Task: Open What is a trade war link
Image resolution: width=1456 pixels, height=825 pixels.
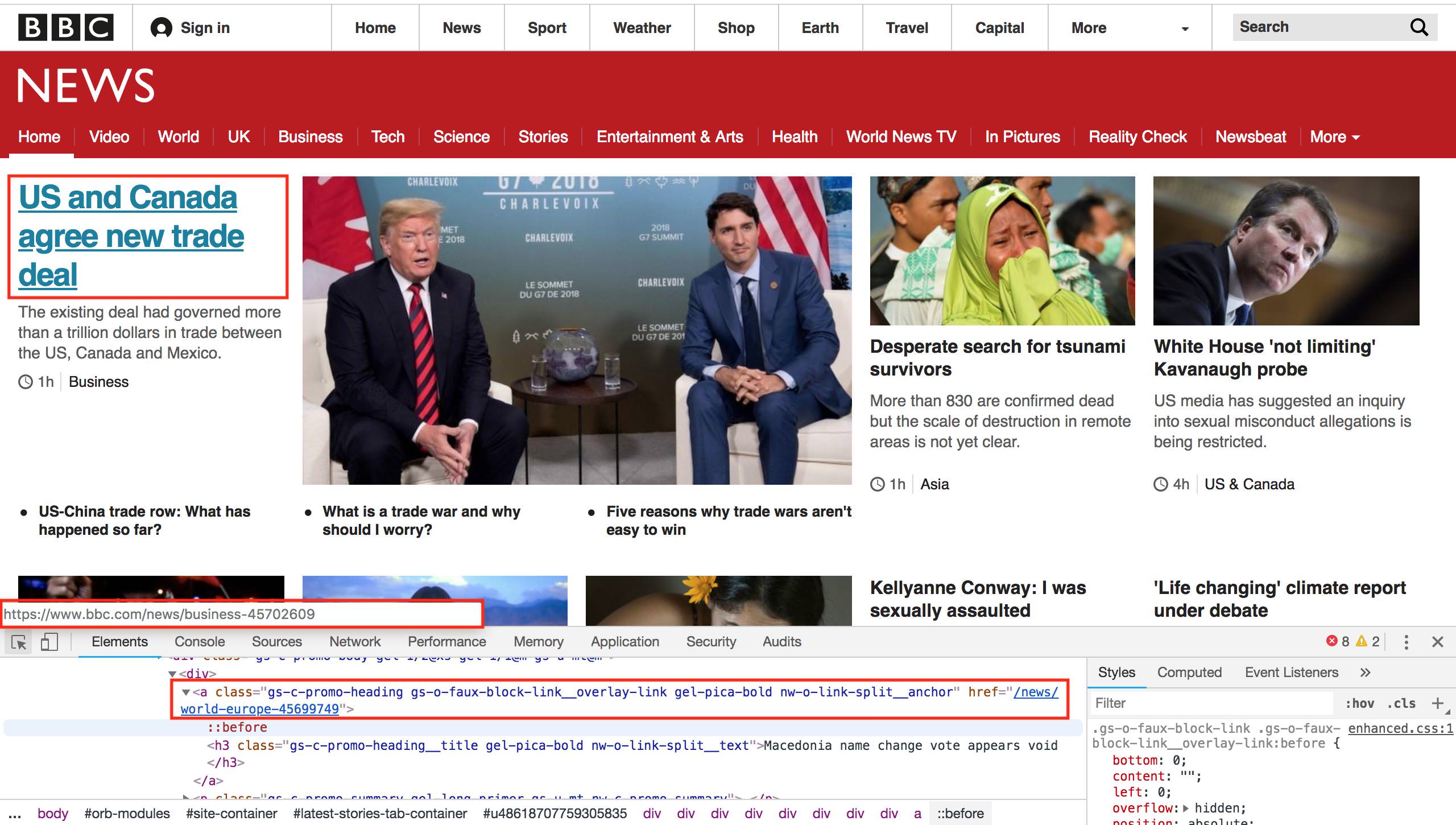Action: click(421, 521)
